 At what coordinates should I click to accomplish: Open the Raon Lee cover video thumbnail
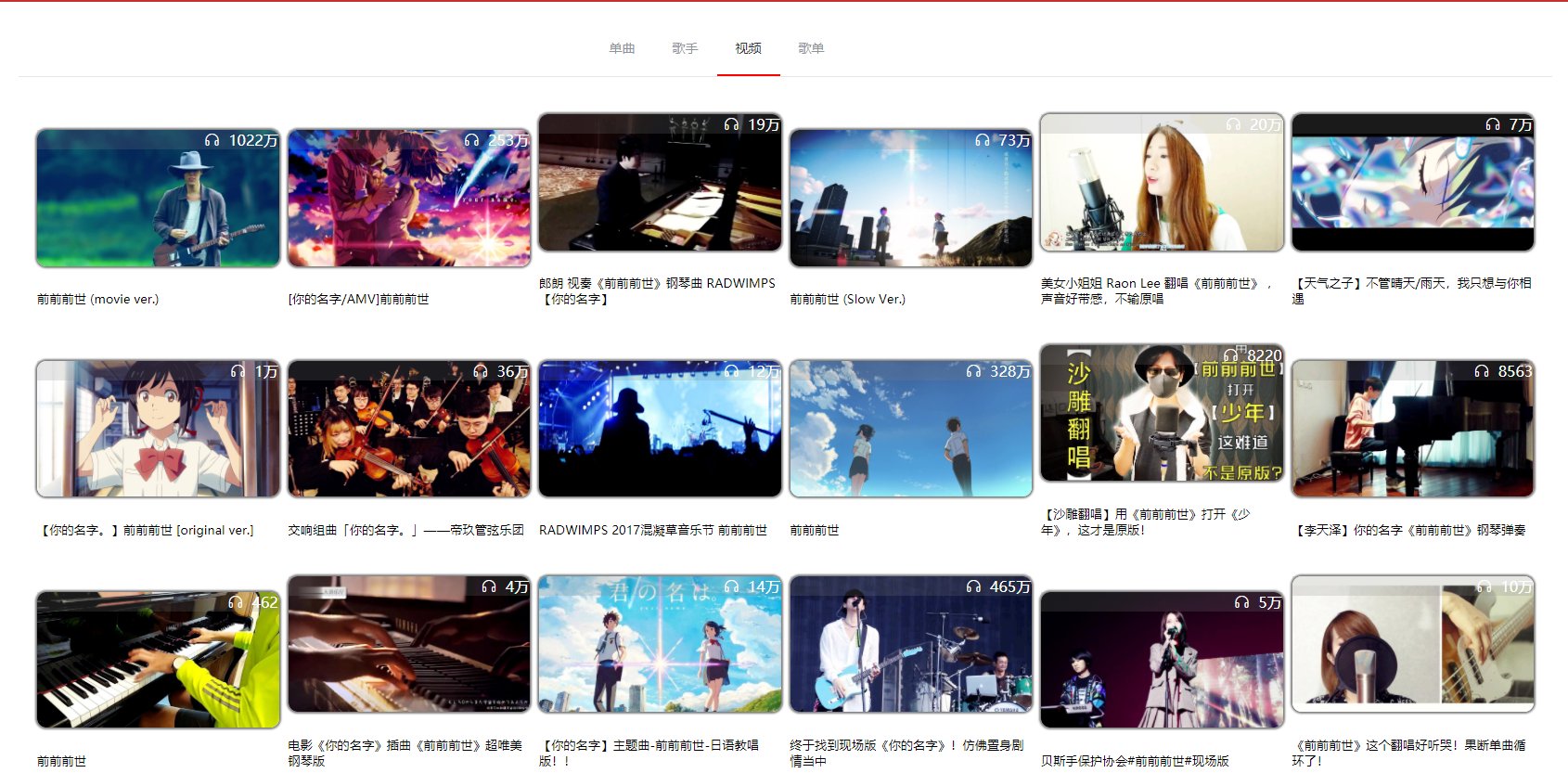[x=1162, y=182]
